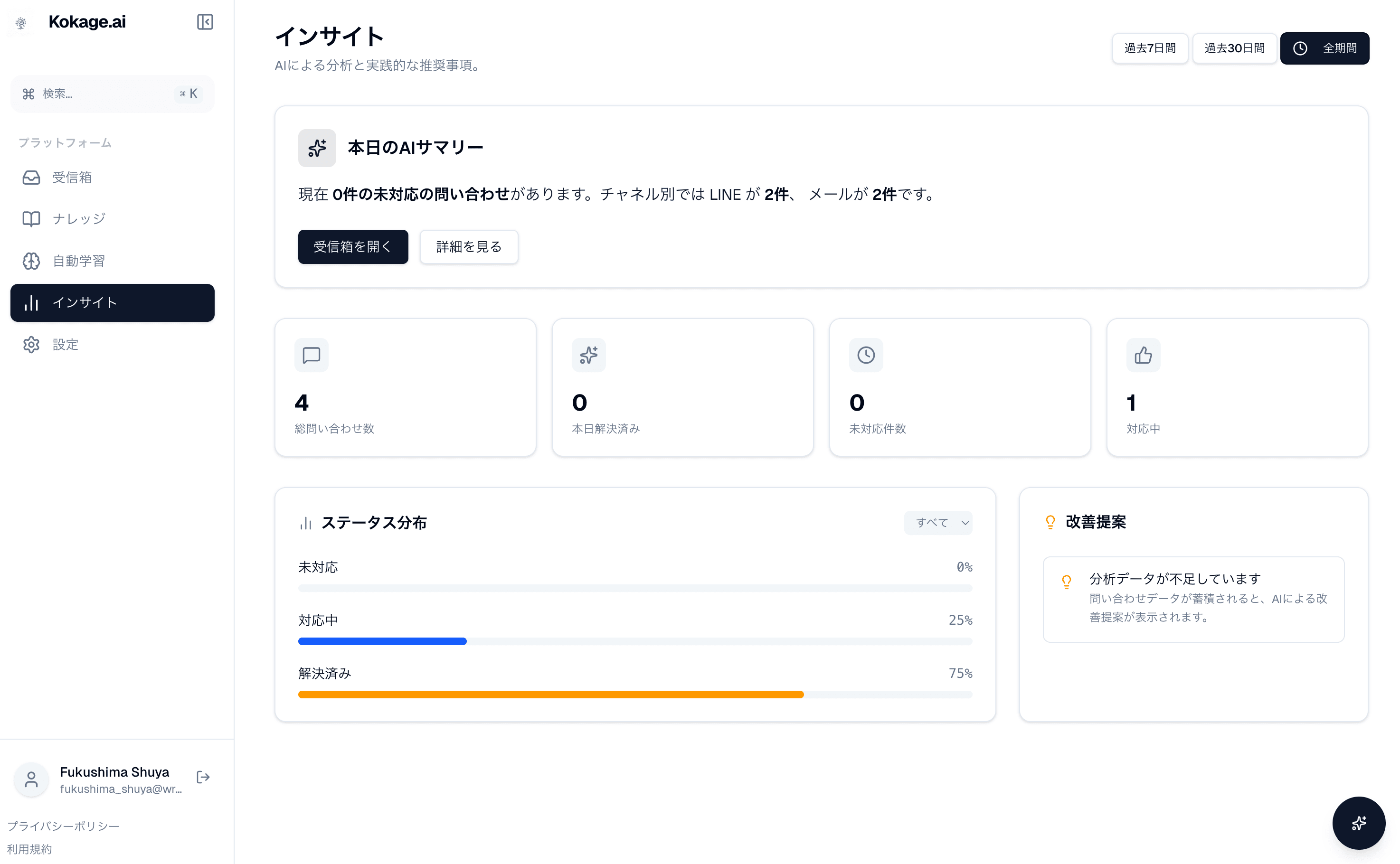Open the 利用規約 link
Image resolution: width=1400 pixels, height=864 pixels.
coord(29,850)
